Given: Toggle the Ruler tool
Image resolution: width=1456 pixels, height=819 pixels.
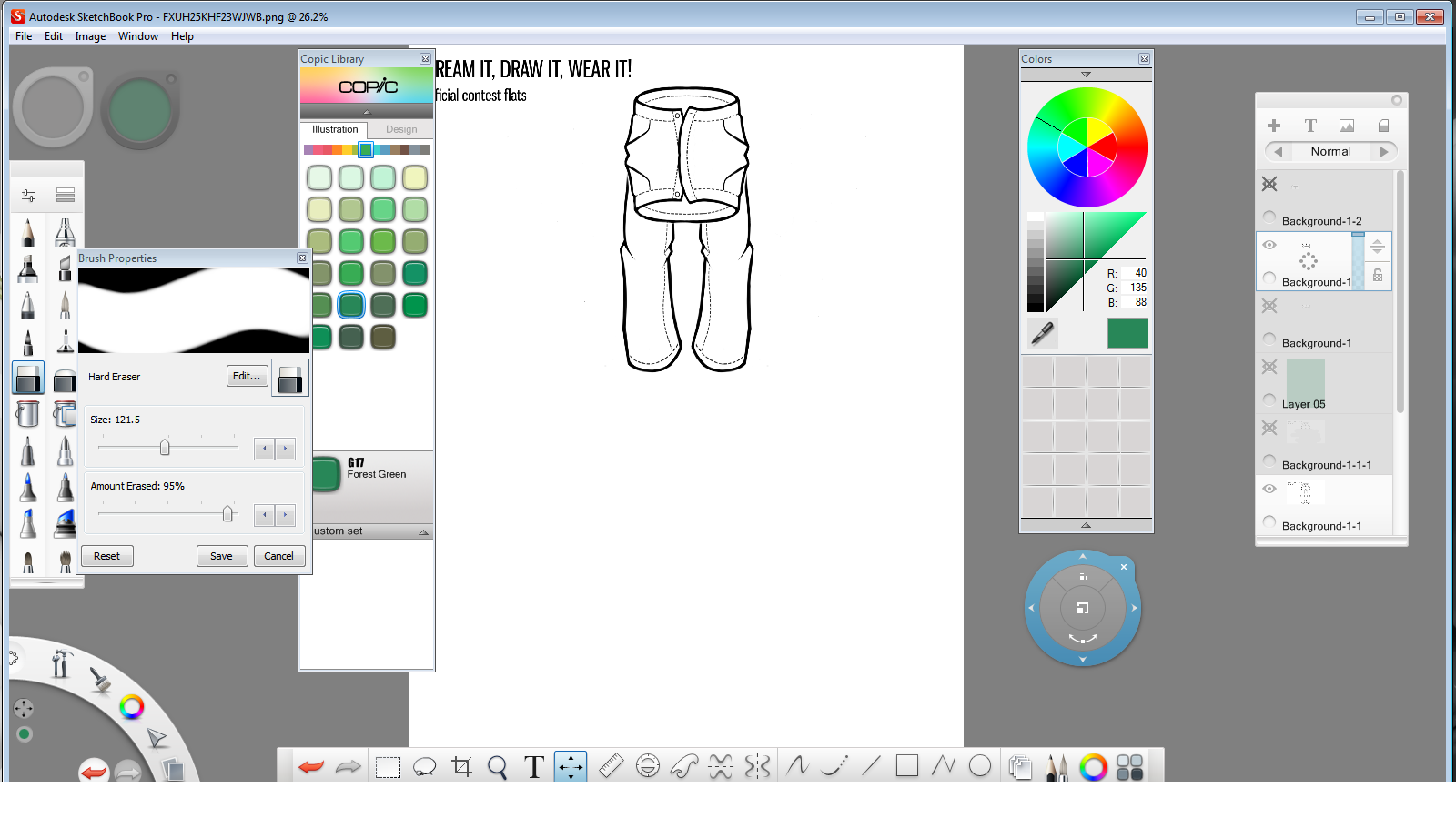Looking at the screenshot, I should click(612, 766).
